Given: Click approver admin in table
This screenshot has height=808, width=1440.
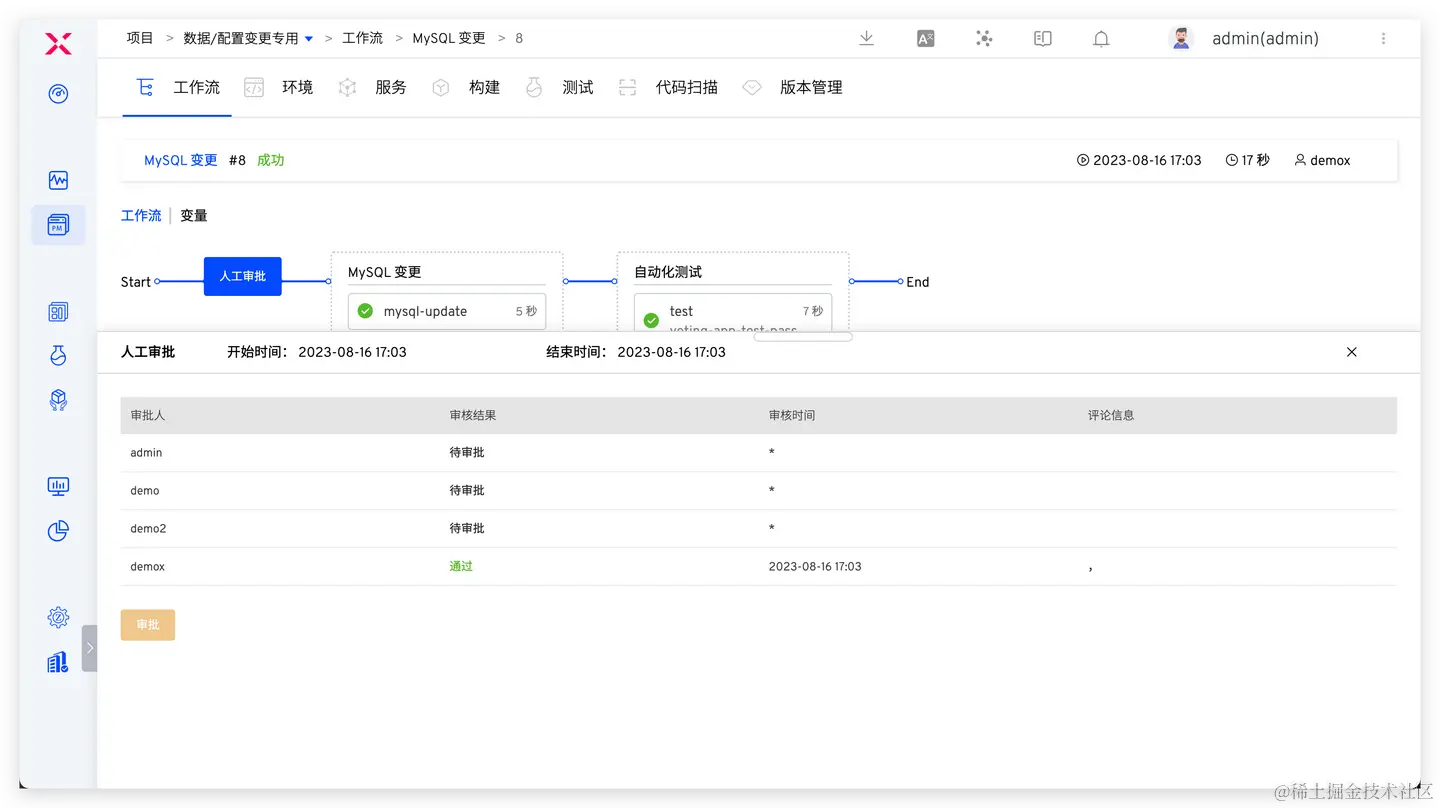Looking at the screenshot, I should (x=146, y=453).
